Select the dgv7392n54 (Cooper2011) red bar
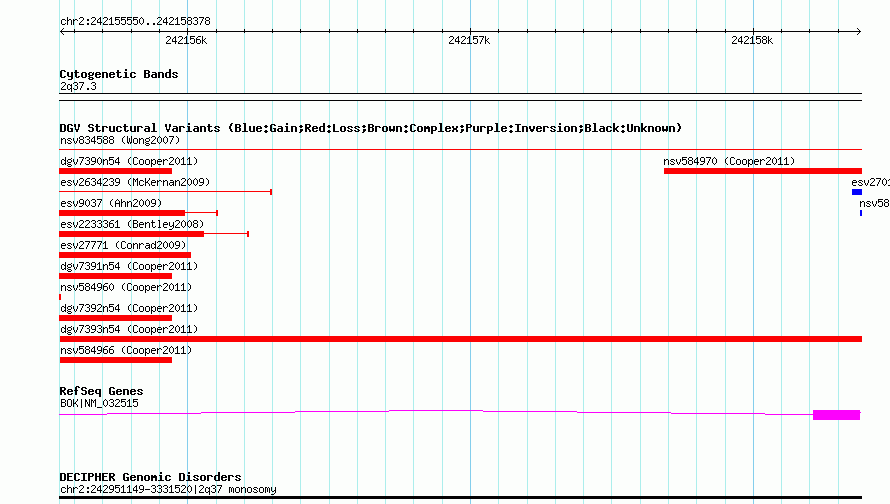The height and width of the screenshot is (504, 890). tap(116, 318)
